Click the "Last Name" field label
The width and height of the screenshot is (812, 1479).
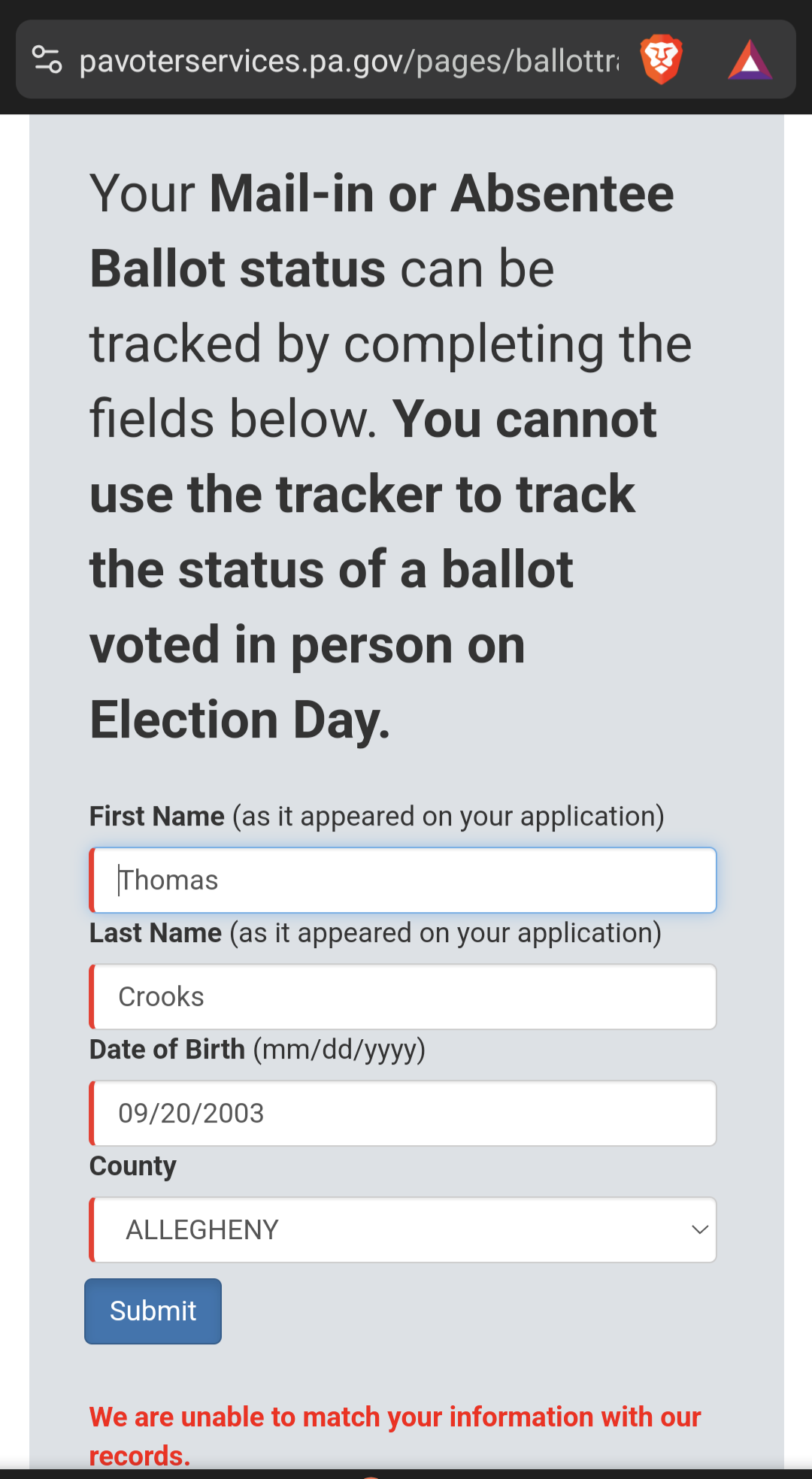(x=156, y=933)
